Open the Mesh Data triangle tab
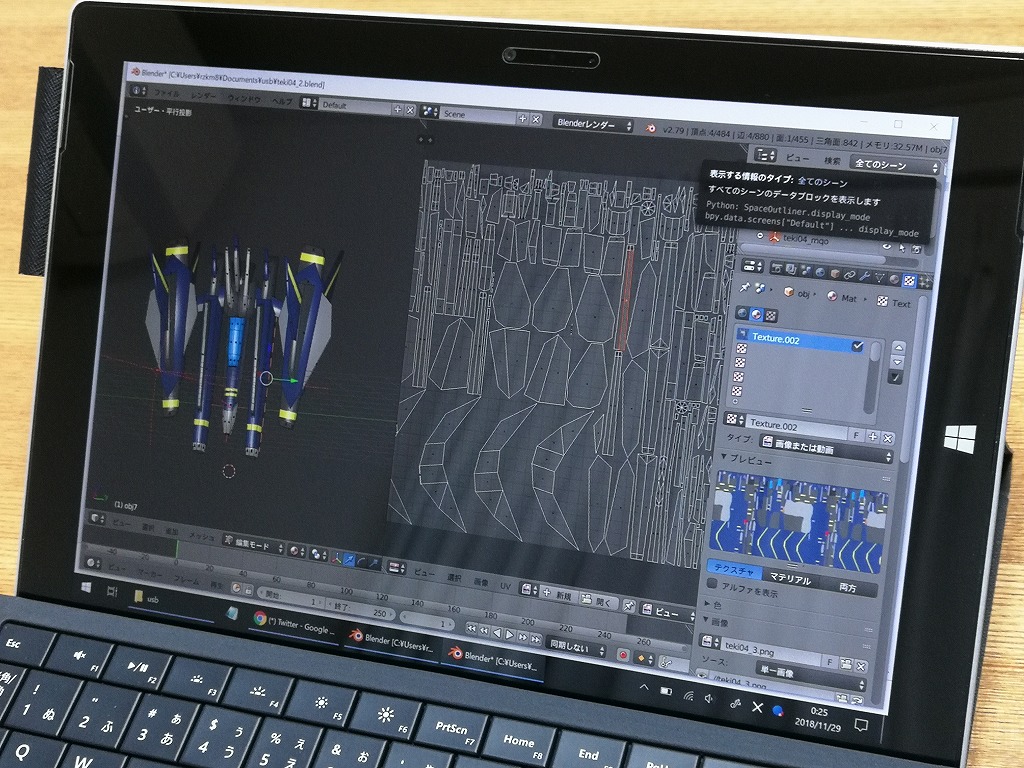The width and height of the screenshot is (1024, 768). click(x=880, y=278)
